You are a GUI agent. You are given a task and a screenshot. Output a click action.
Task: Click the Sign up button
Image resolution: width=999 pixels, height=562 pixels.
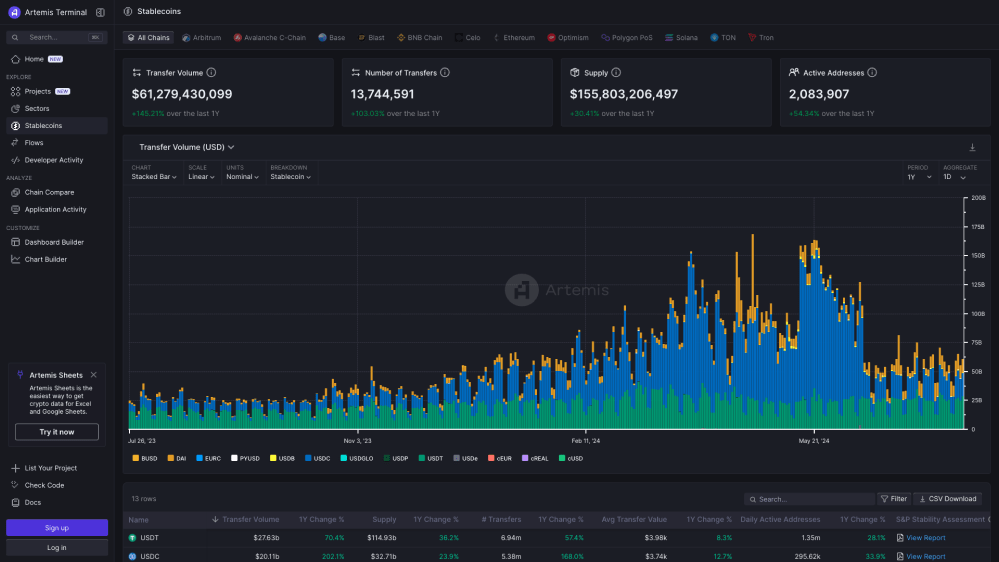57,528
